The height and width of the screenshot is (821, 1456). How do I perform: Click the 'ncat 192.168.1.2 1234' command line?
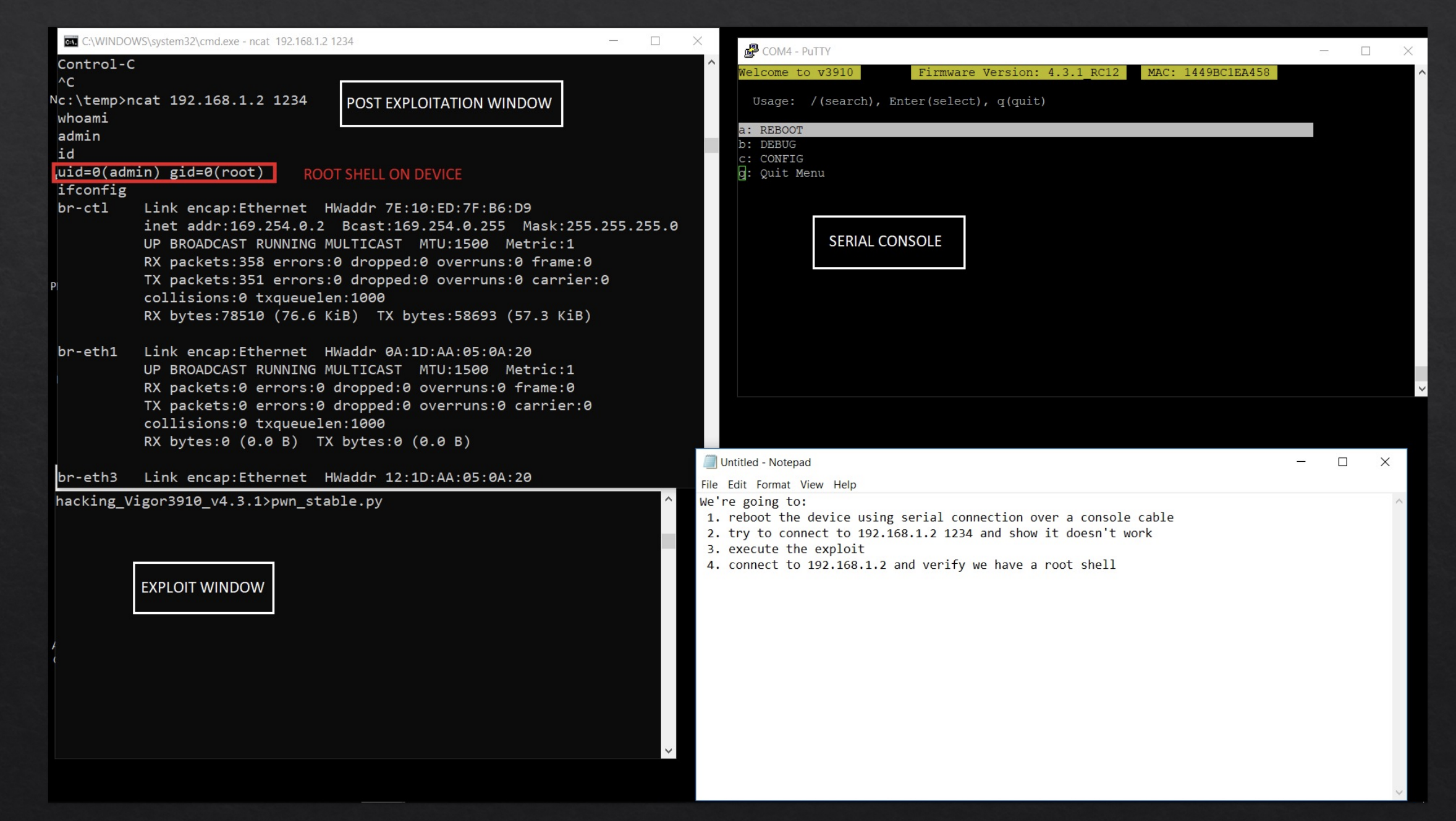(217, 100)
